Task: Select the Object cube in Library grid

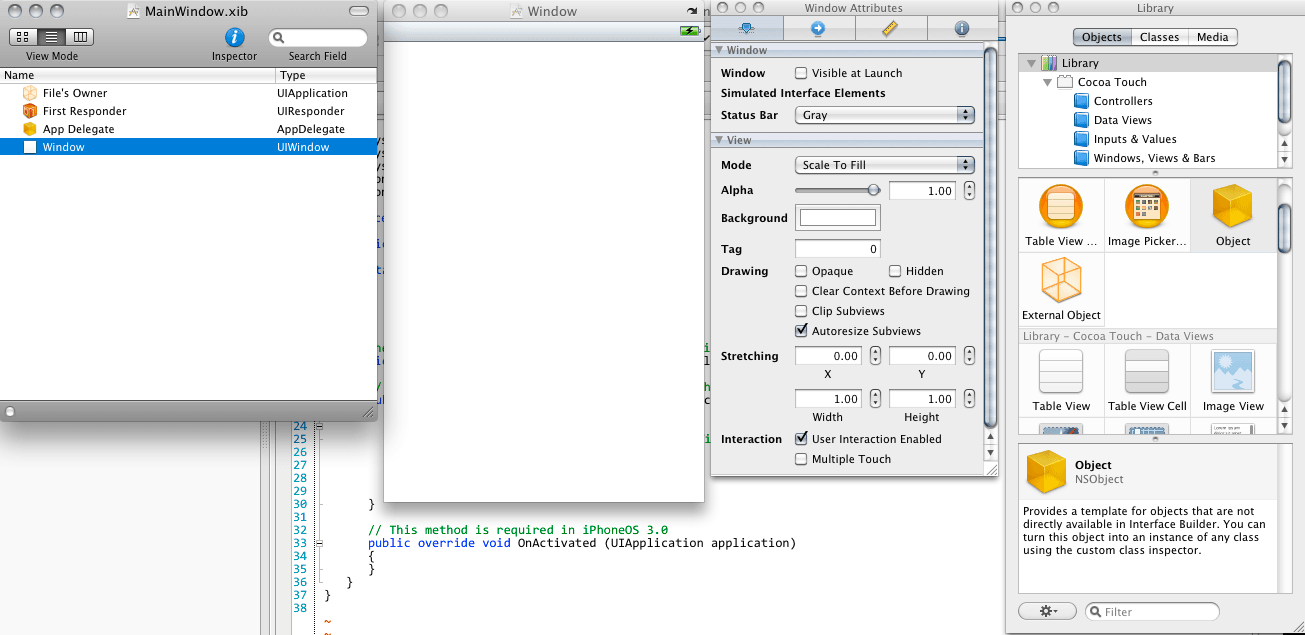Action: pyautogui.click(x=1233, y=215)
